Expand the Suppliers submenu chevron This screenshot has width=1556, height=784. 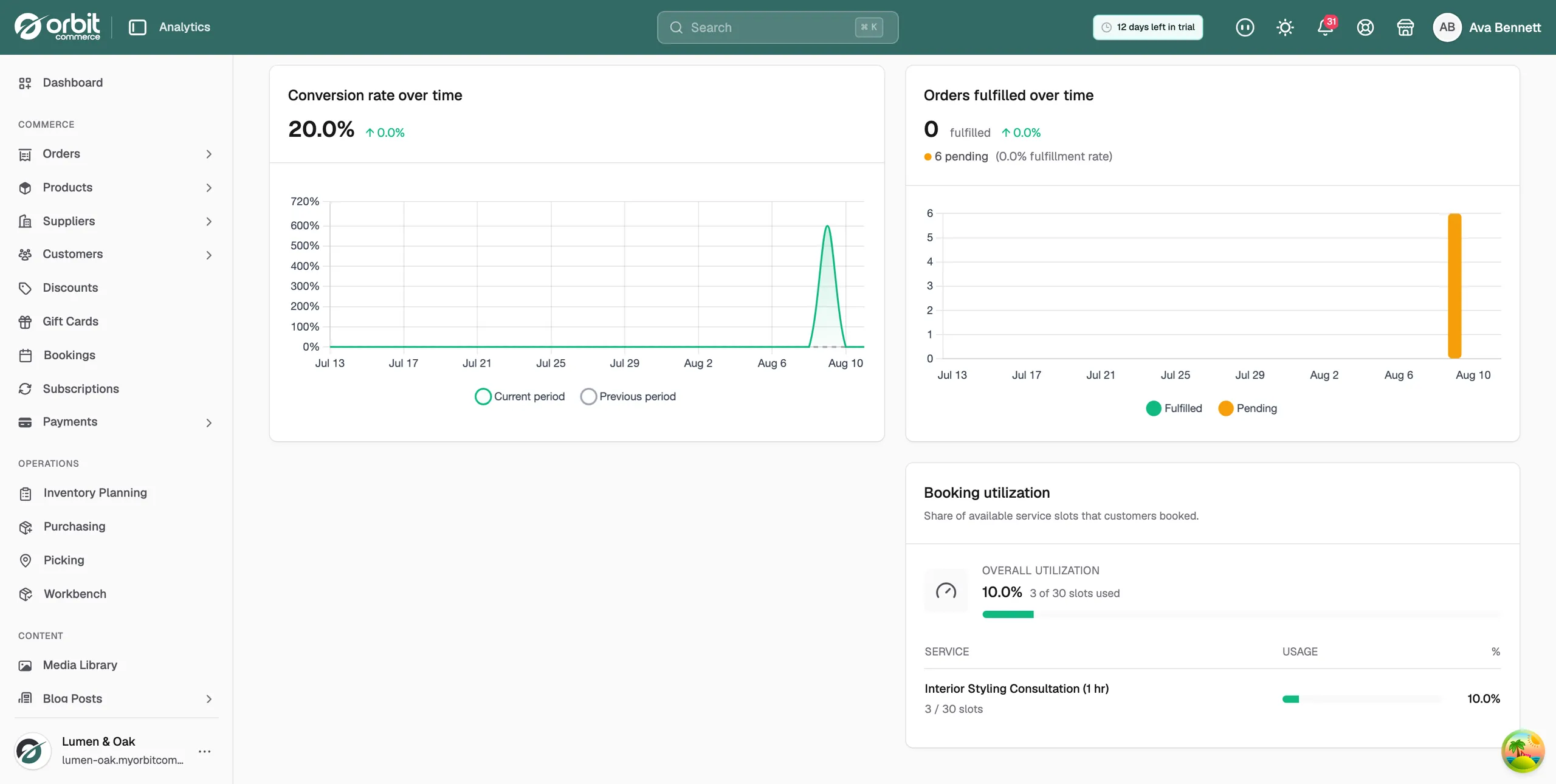click(x=208, y=221)
